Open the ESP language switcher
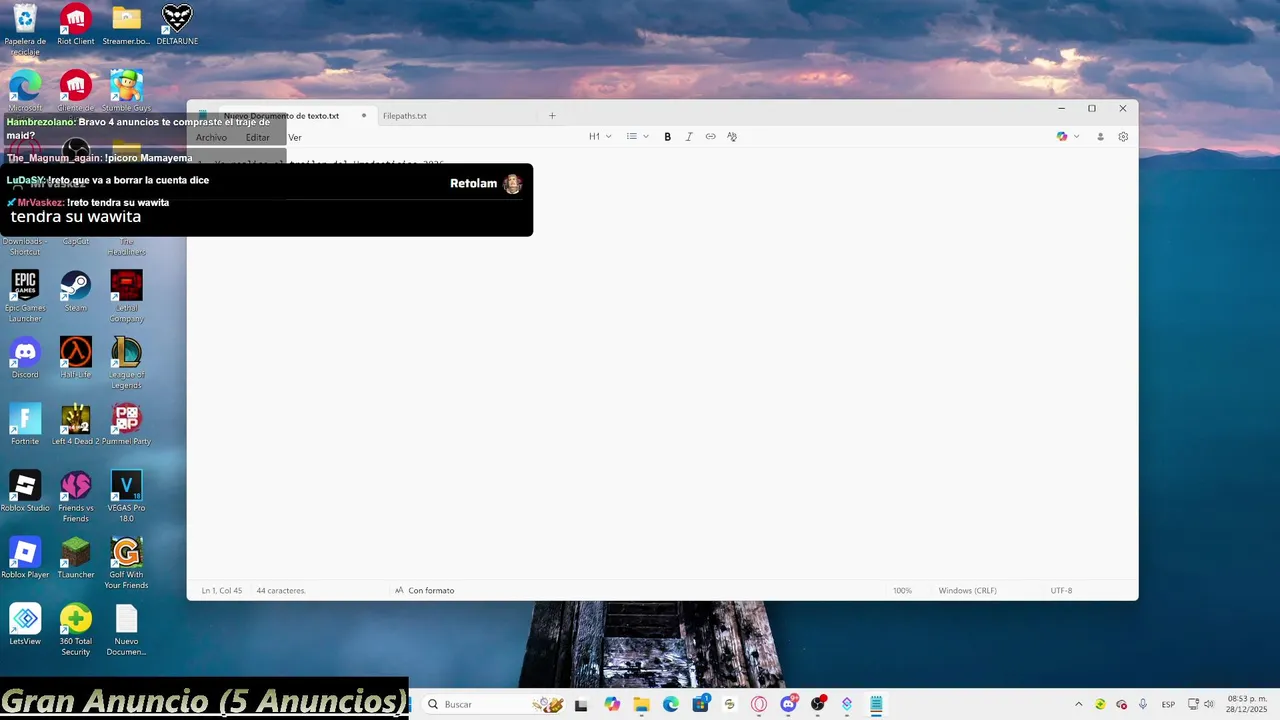 pos(1168,704)
